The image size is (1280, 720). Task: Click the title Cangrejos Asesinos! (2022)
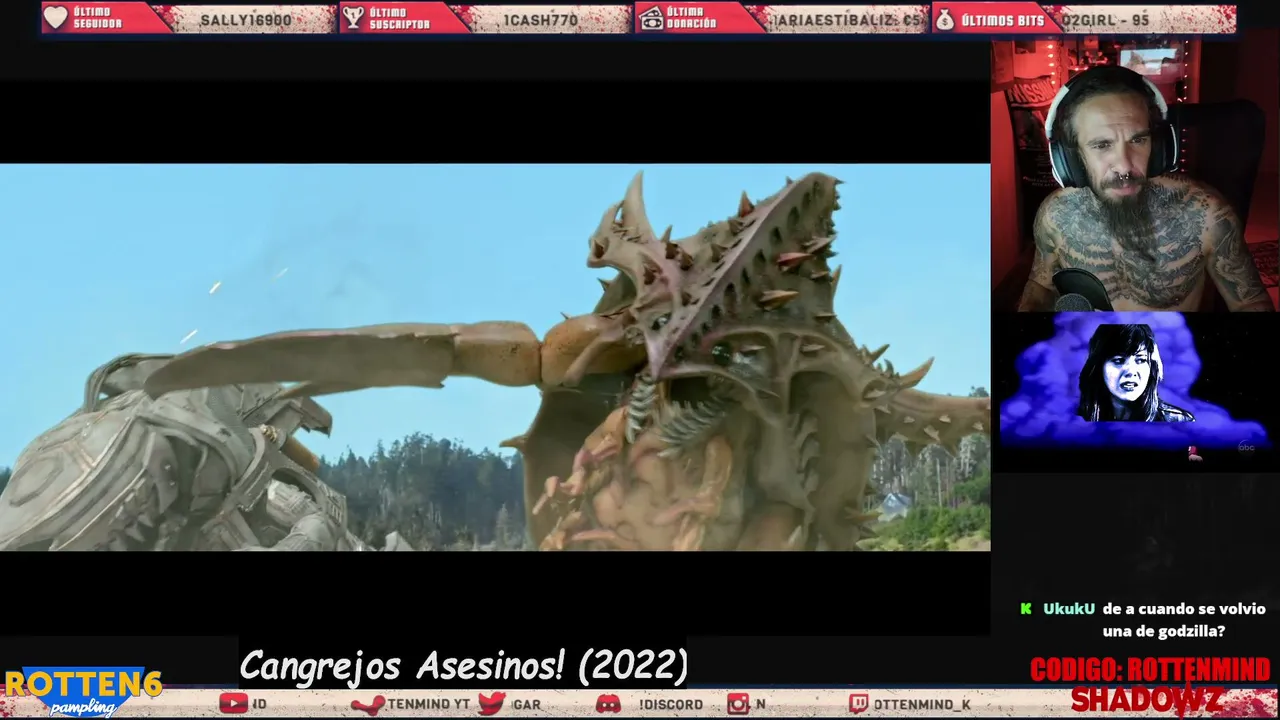coord(463,665)
